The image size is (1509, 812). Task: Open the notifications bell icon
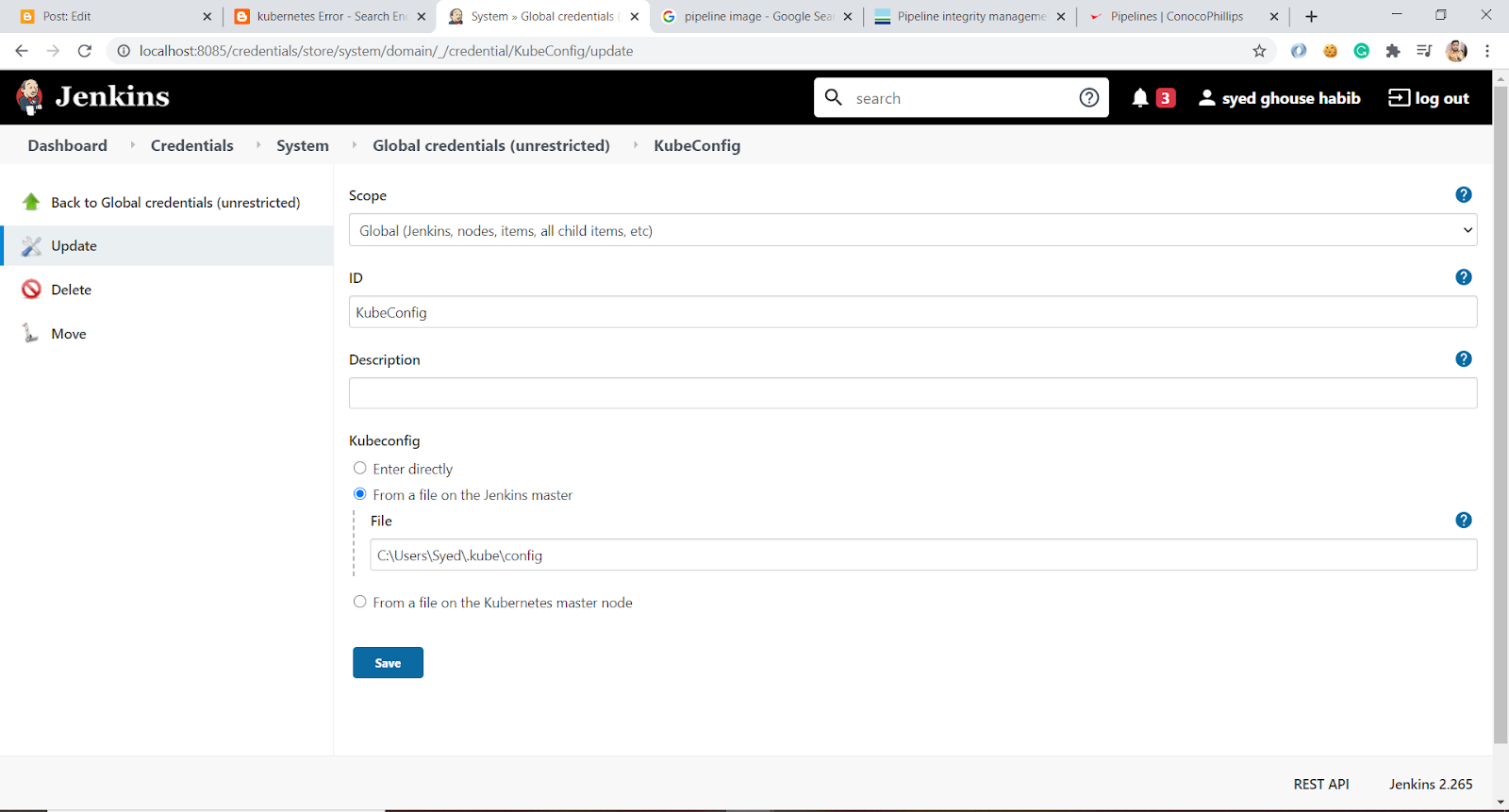pos(1140,97)
